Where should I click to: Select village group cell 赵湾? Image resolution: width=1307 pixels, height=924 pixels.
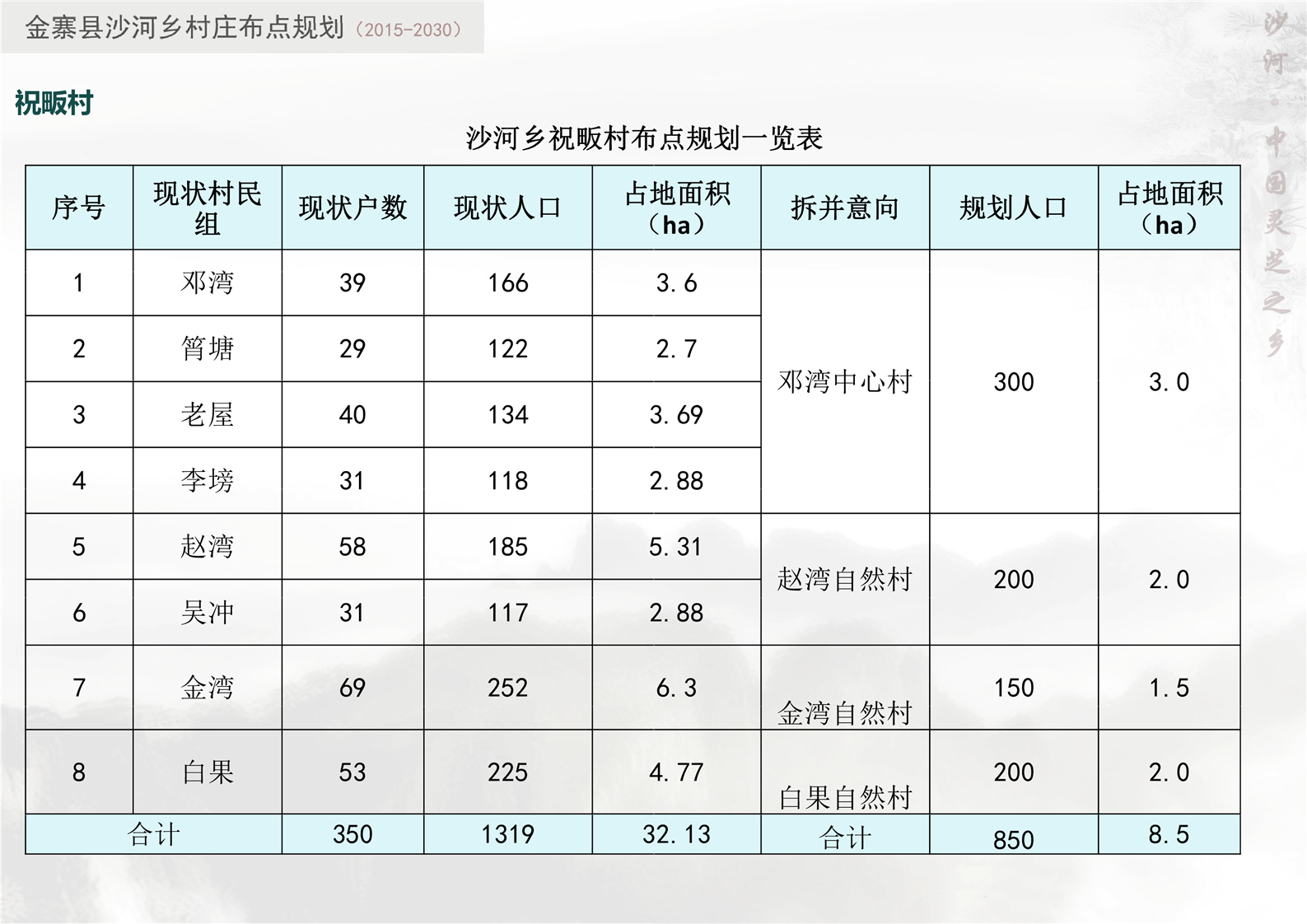tap(208, 546)
